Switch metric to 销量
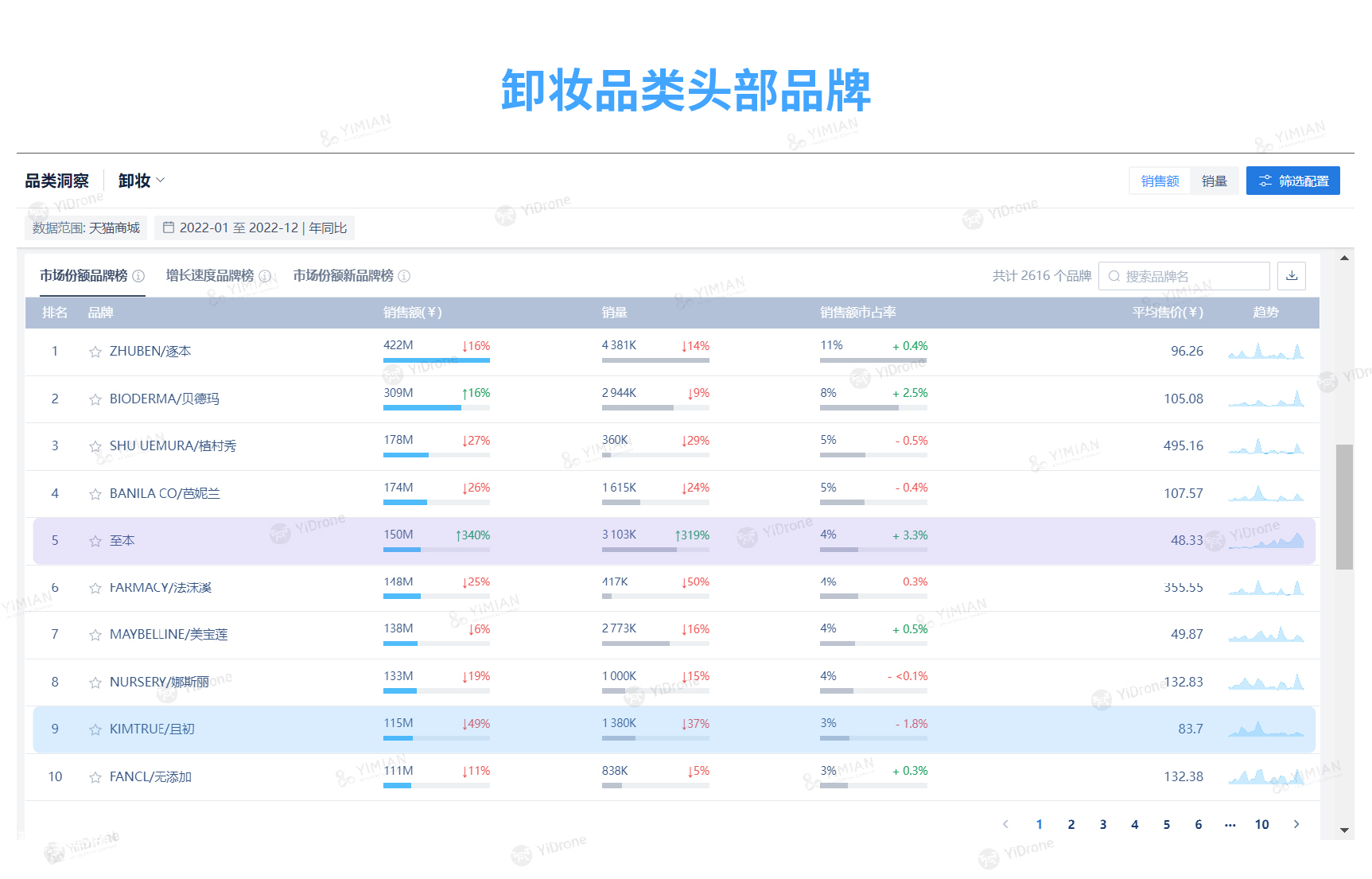1372x879 pixels. pos(1215,181)
